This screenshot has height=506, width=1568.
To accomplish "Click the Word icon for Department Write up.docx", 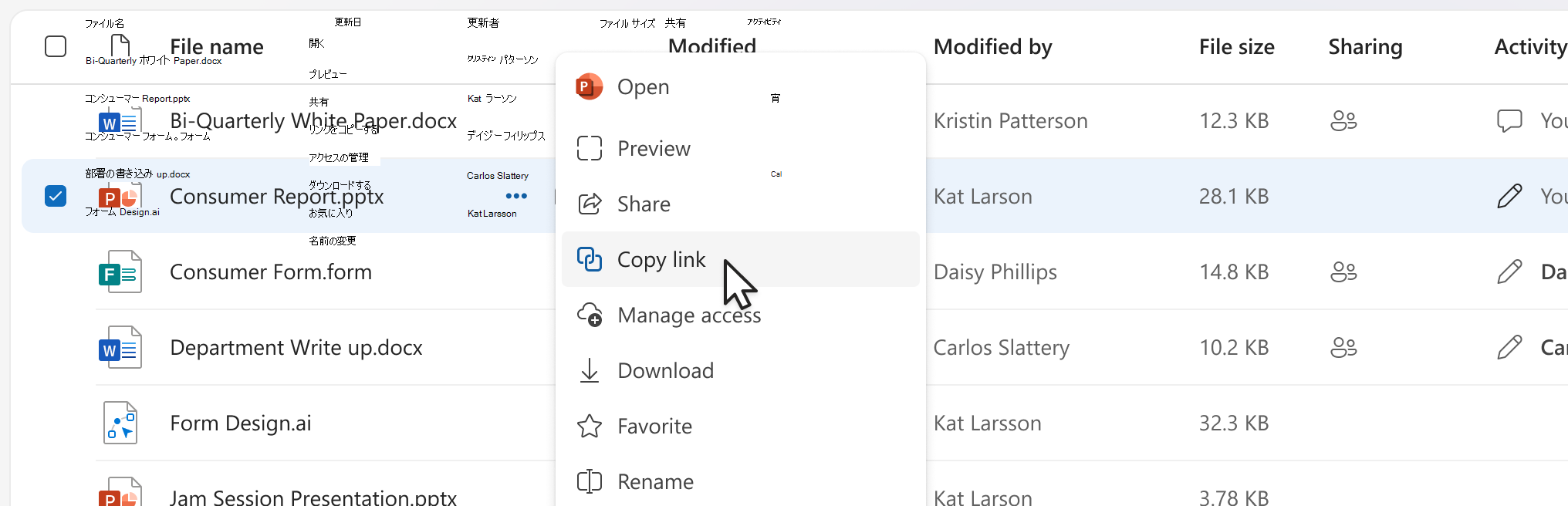I will (x=120, y=347).
